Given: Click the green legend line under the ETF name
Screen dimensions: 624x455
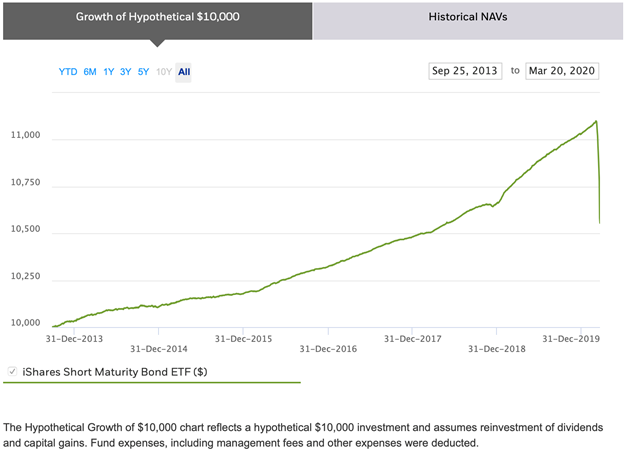Looking at the screenshot, I should 150,383.
